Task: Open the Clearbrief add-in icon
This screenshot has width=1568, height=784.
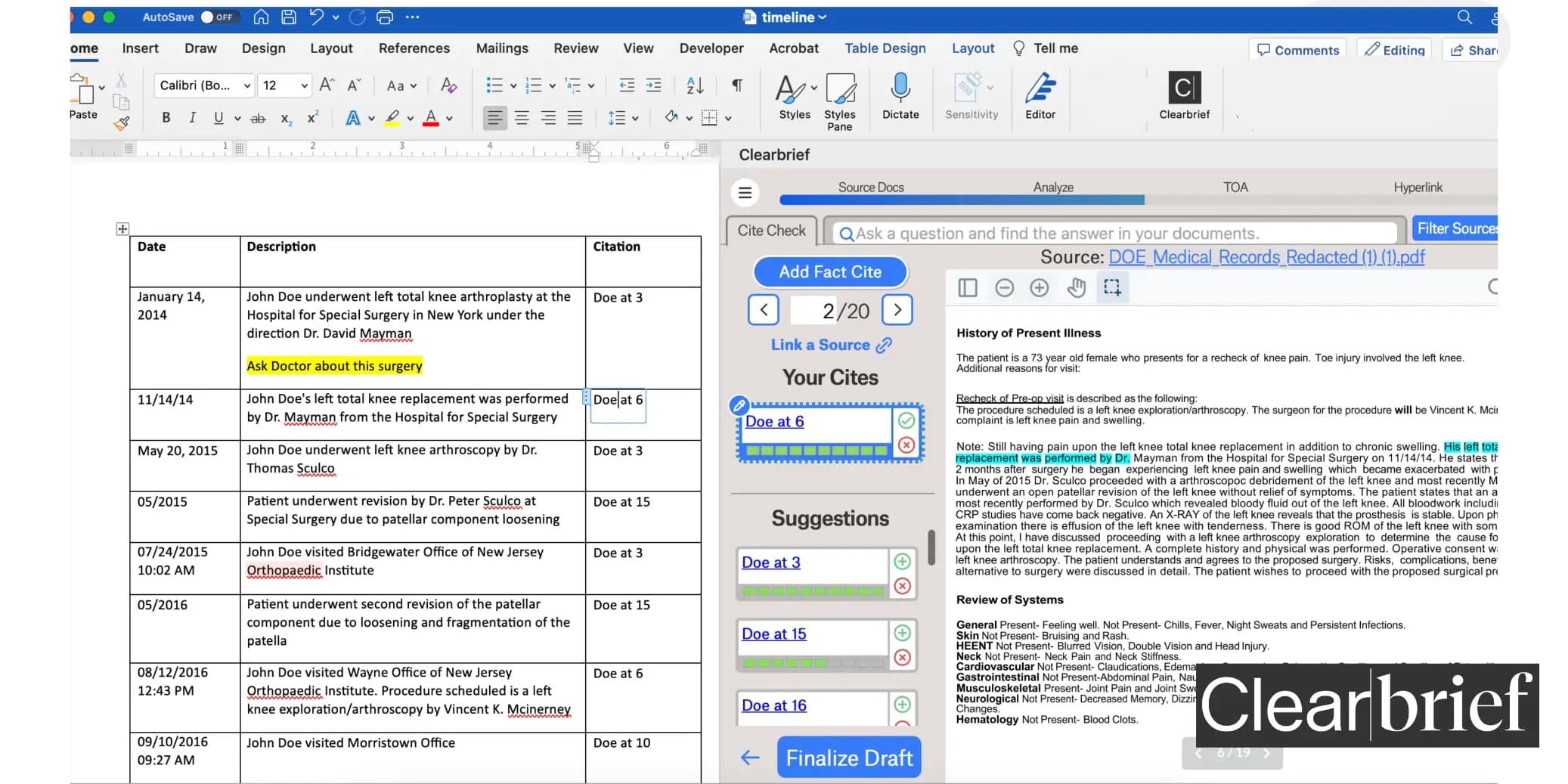Action: 1183,89
